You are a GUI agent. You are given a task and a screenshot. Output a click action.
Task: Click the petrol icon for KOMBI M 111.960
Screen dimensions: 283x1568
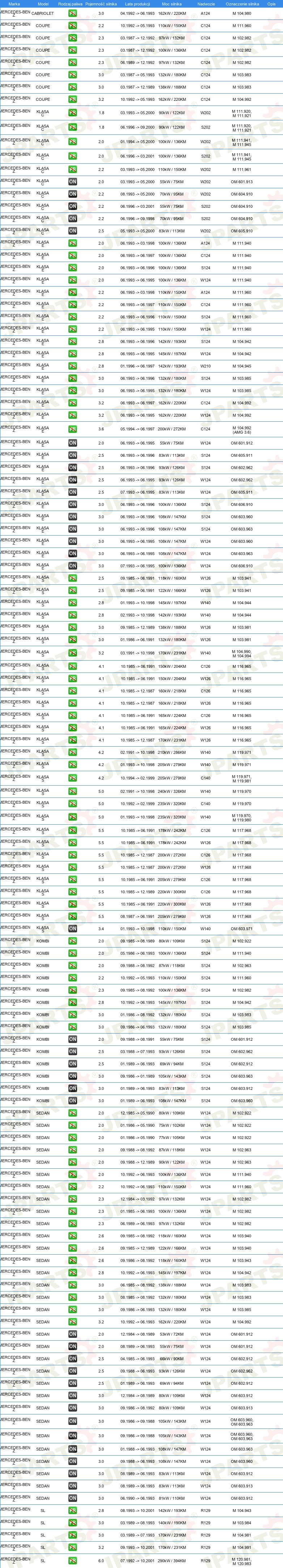tap(73, 978)
